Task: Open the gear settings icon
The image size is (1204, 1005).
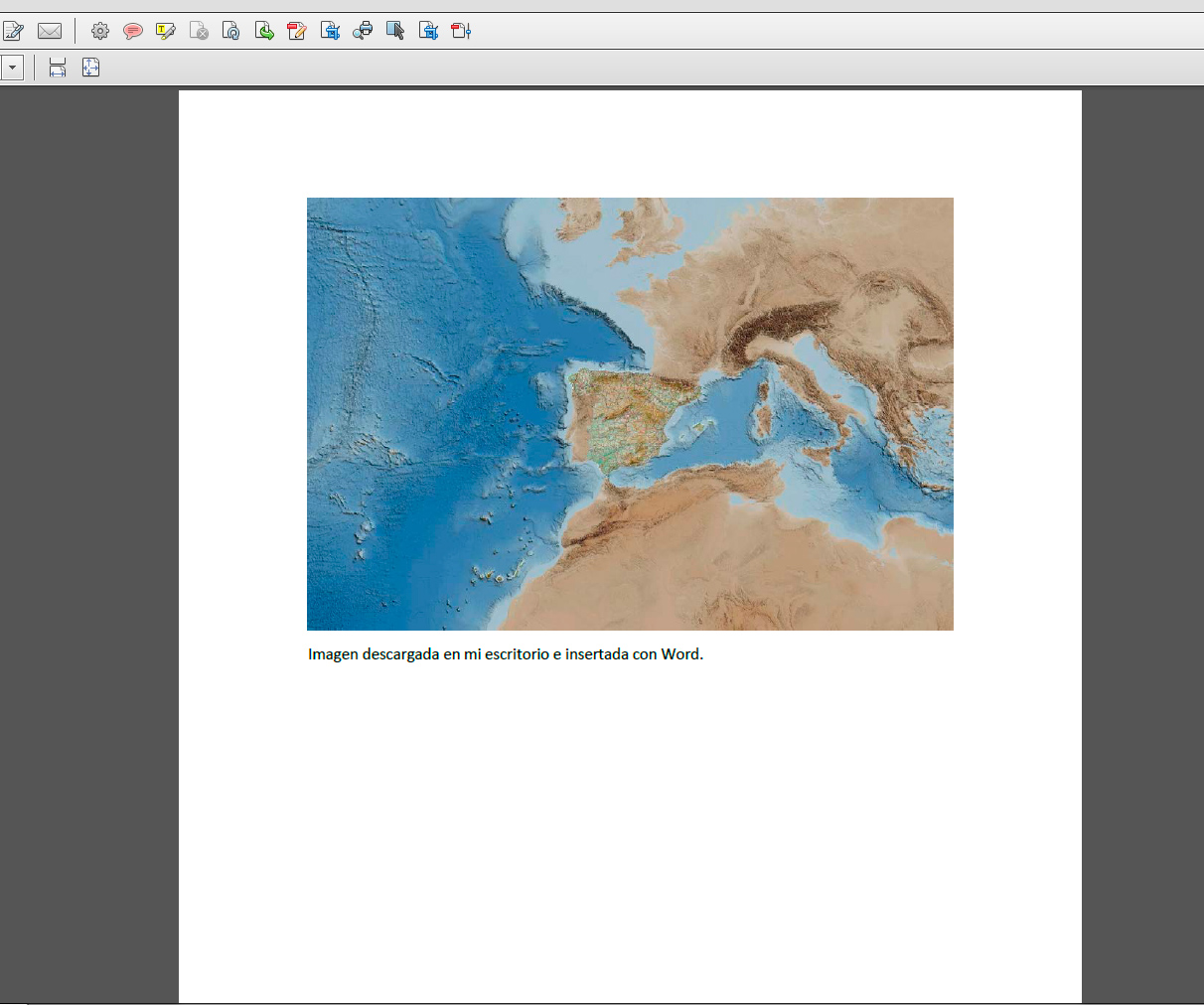Action: coord(100,31)
